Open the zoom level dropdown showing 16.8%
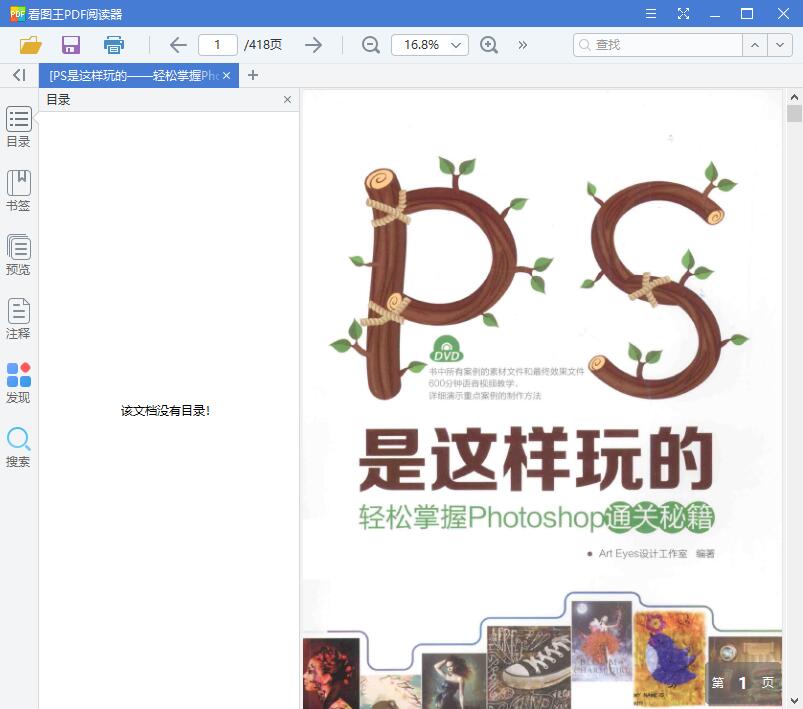Image resolution: width=803 pixels, height=709 pixels. (x=430, y=45)
